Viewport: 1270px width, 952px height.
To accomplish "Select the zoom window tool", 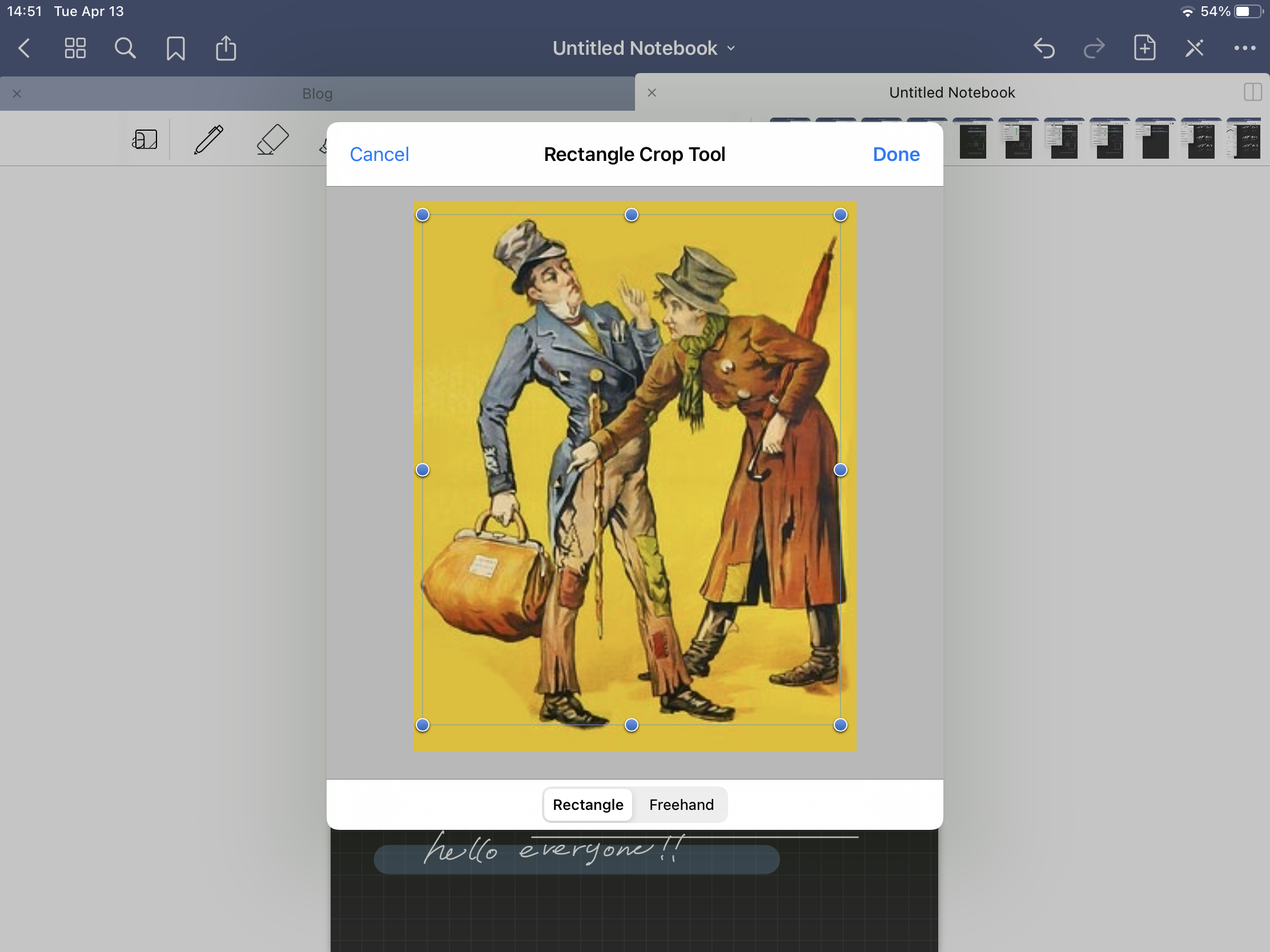I will click(144, 139).
